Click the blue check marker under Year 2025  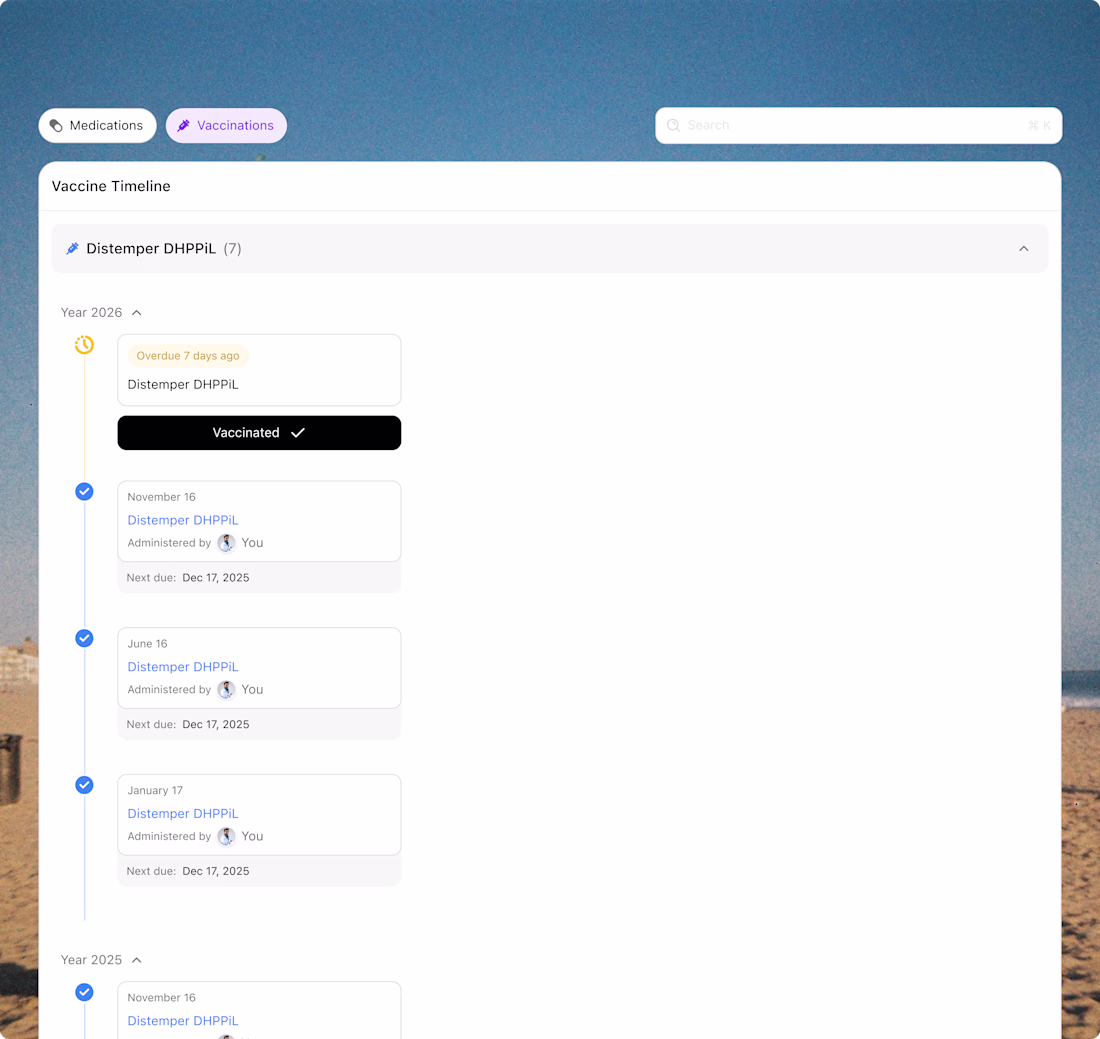tap(84, 992)
